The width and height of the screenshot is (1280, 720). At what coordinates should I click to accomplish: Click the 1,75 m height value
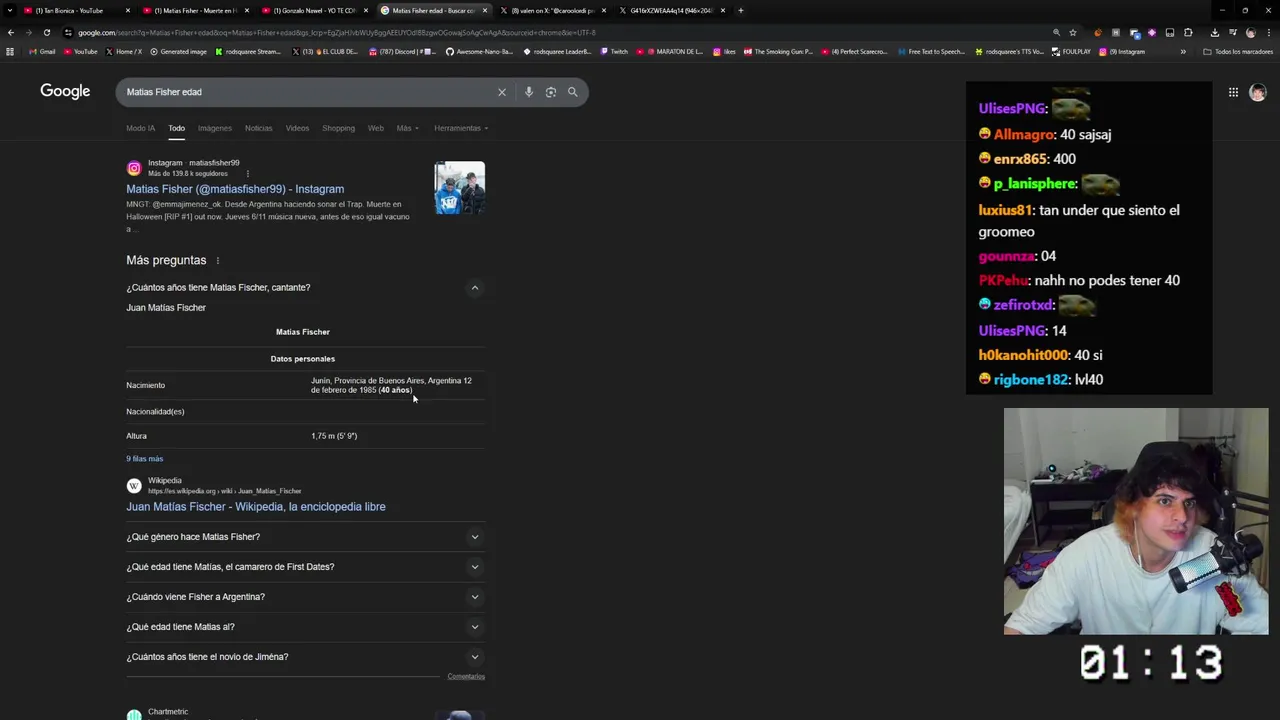point(334,436)
